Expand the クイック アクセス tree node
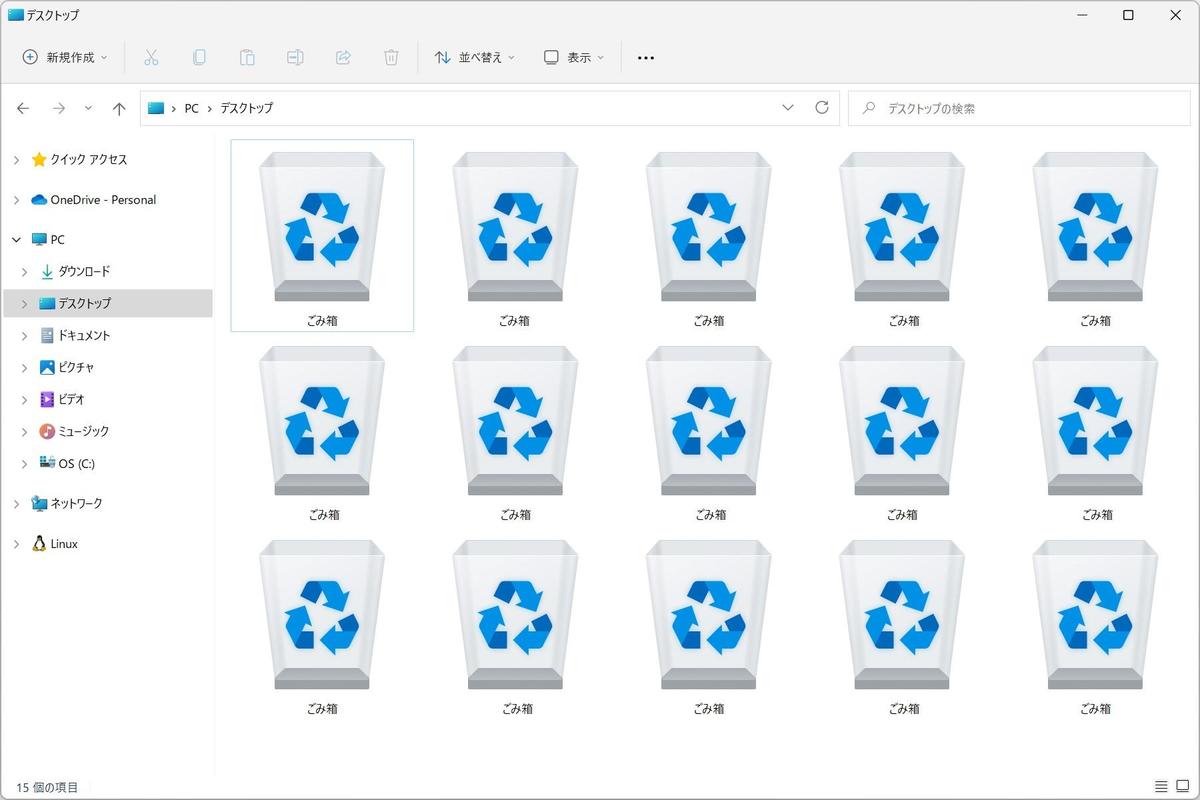Image resolution: width=1200 pixels, height=800 pixels. click(x=16, y=160)
